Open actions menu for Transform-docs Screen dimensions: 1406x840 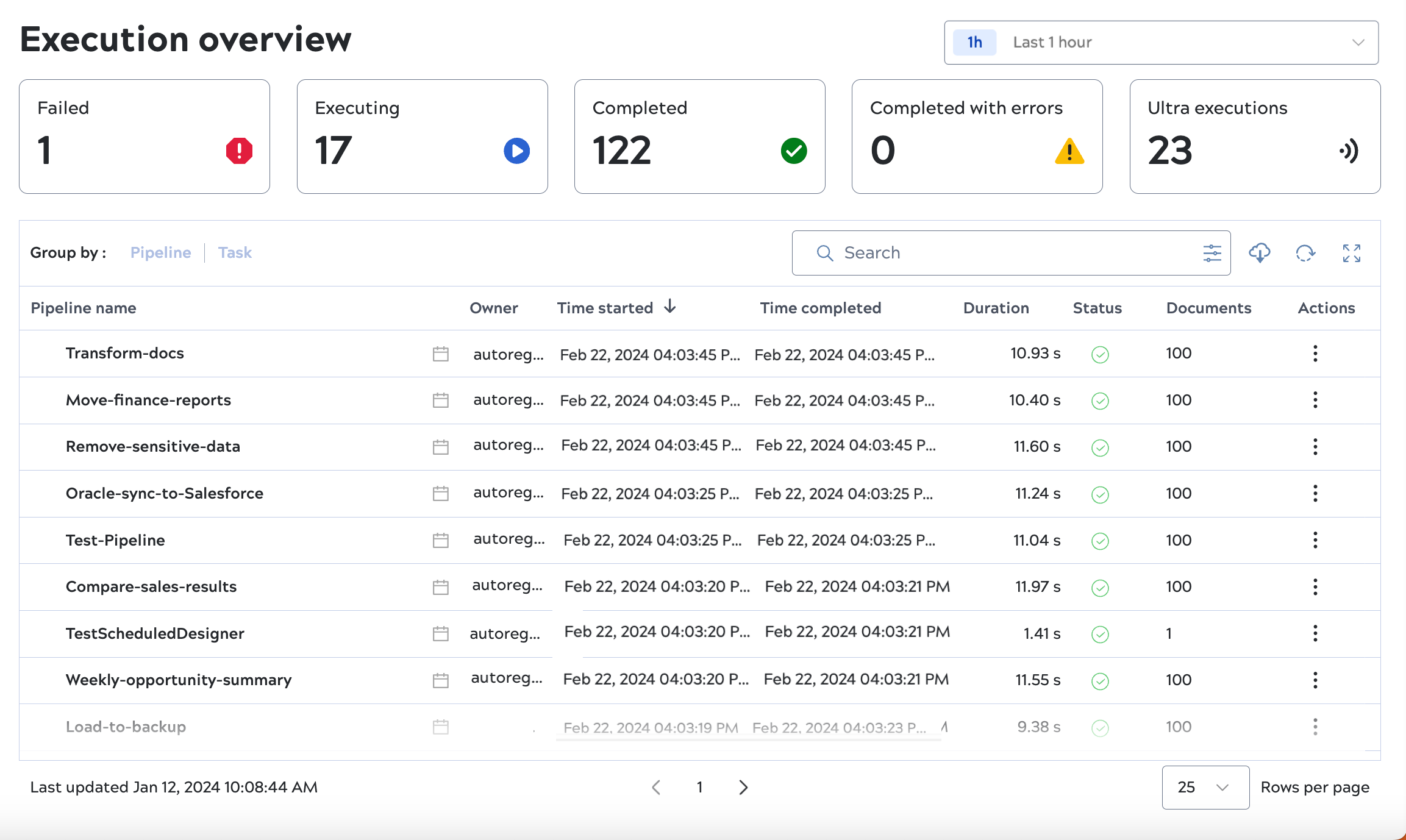pyautogui.click(x=1315, y=354)
